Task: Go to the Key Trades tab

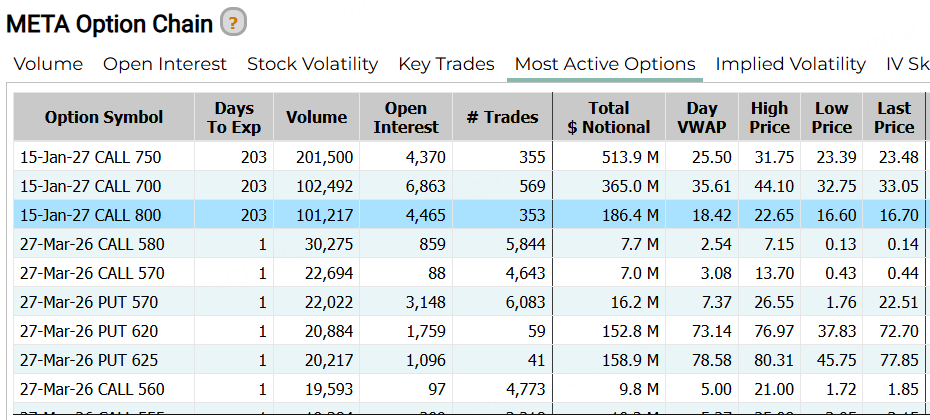Action: point(446,64)
